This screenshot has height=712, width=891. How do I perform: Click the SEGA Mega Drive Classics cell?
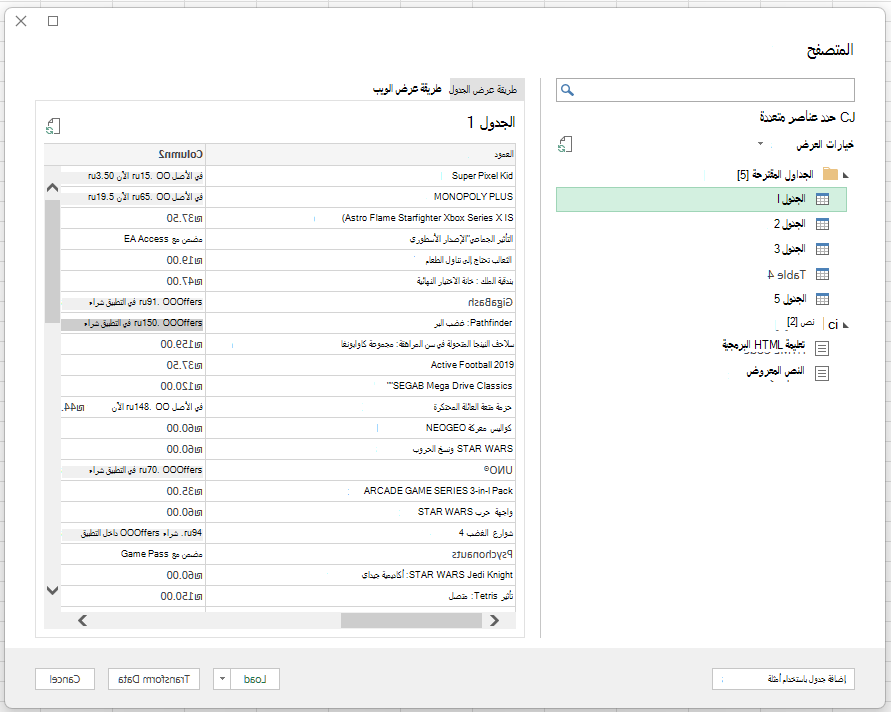click(361, 386)
